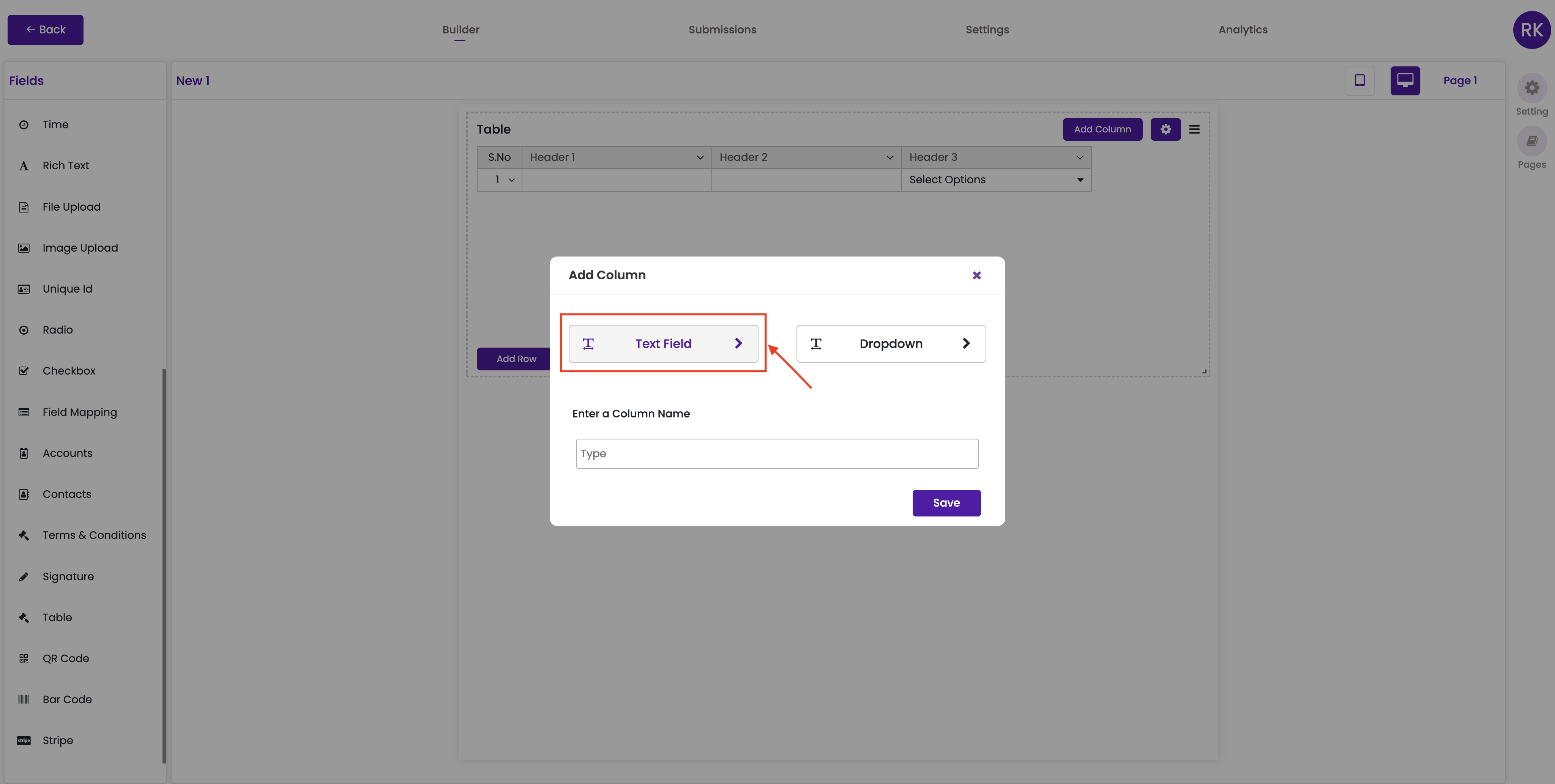Image resolution: width=1555 pixels, height=784 pixels.
Task: Click the Image Upload picture icon
Action: 24,248
